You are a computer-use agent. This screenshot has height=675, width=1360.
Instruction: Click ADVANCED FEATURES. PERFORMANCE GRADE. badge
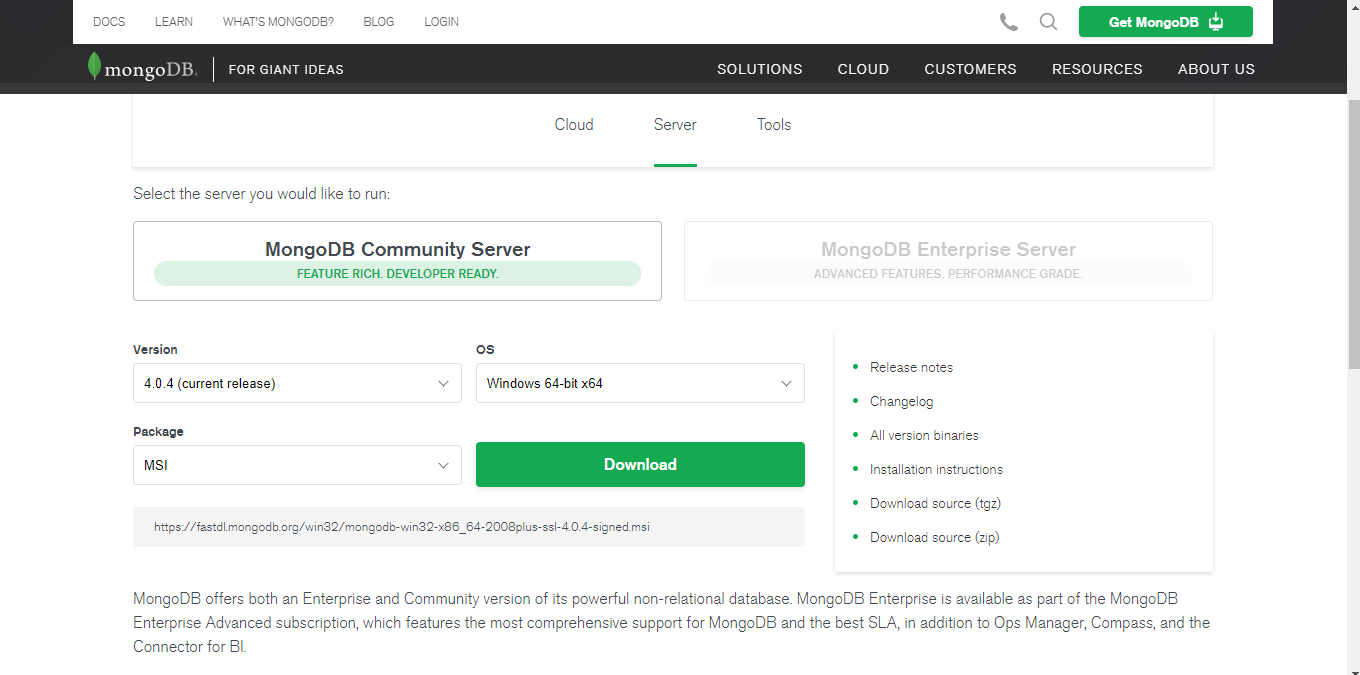click(x=948, y=274)
